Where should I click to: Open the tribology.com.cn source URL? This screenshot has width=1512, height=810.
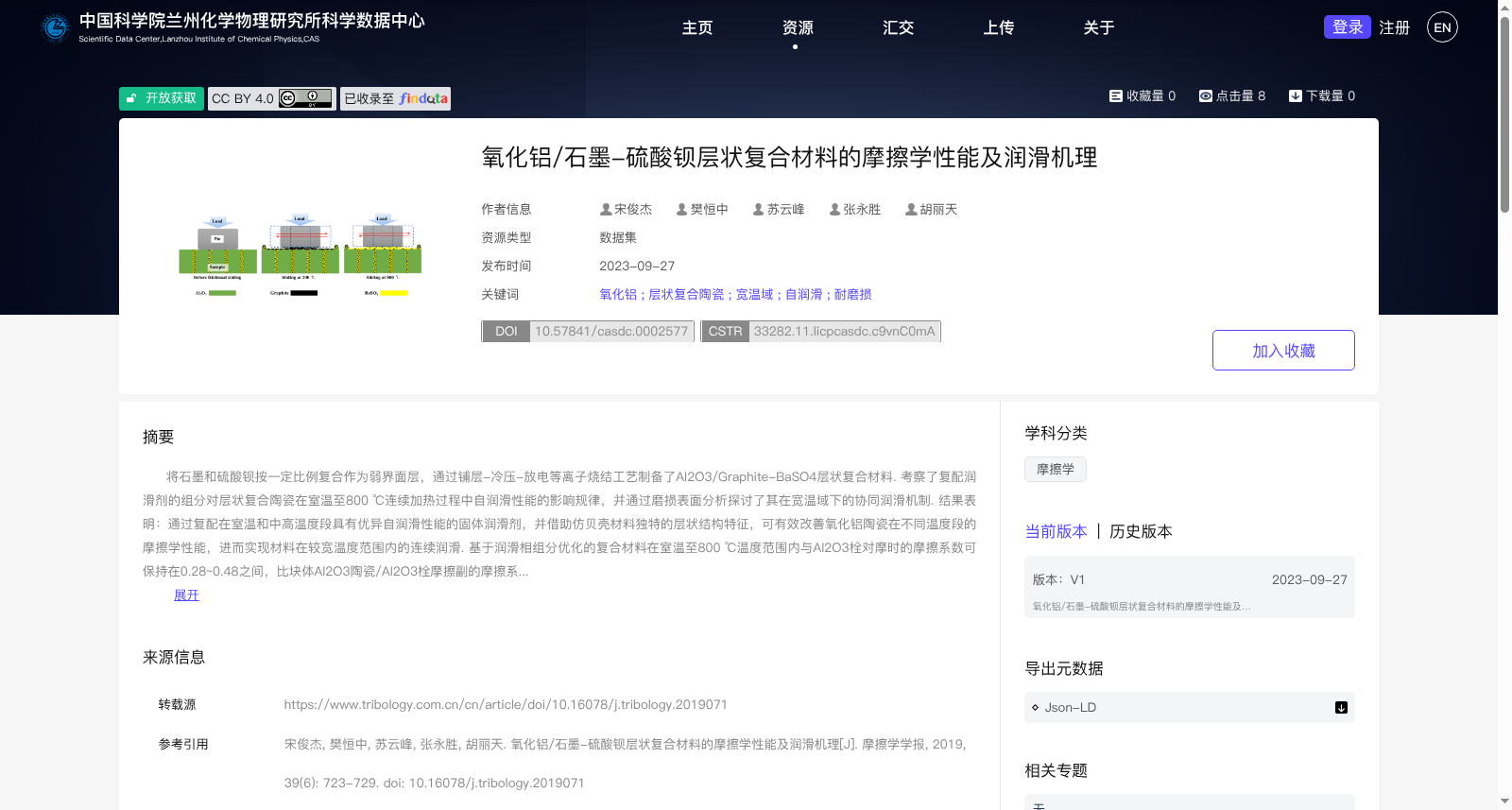[506, 704]
